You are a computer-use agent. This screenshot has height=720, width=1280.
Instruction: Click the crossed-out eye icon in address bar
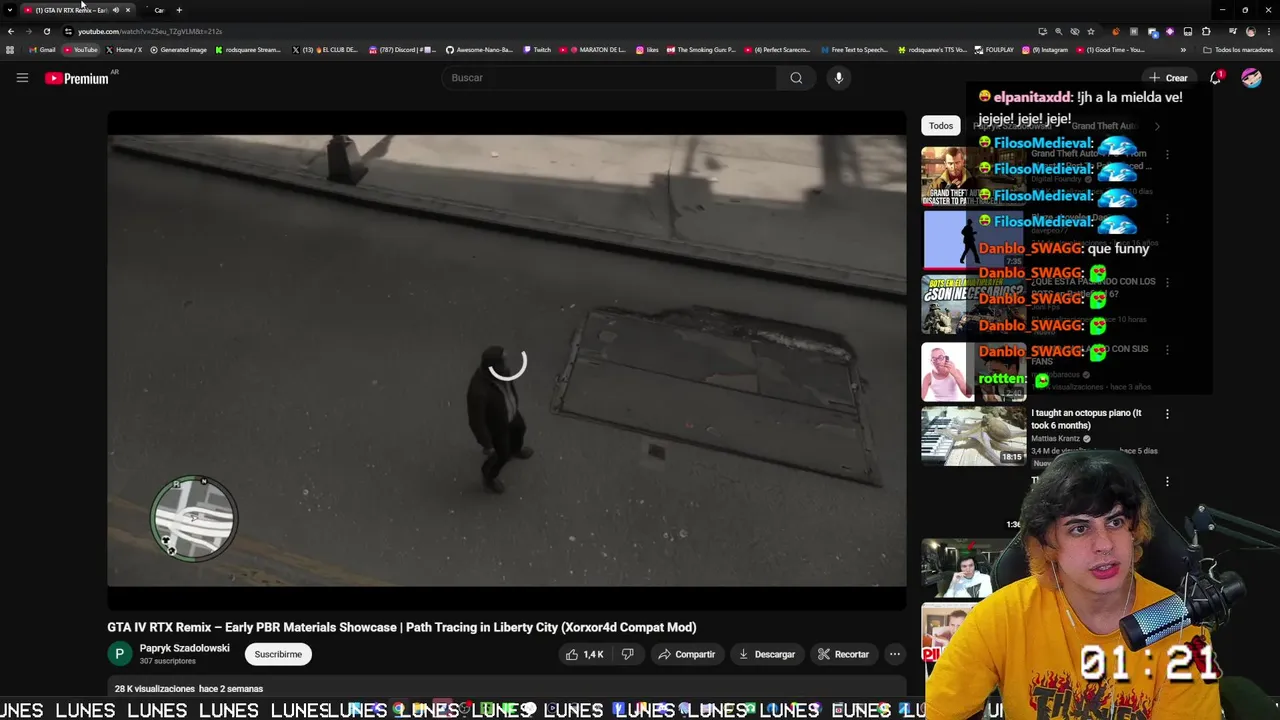tap(1075, 31)
